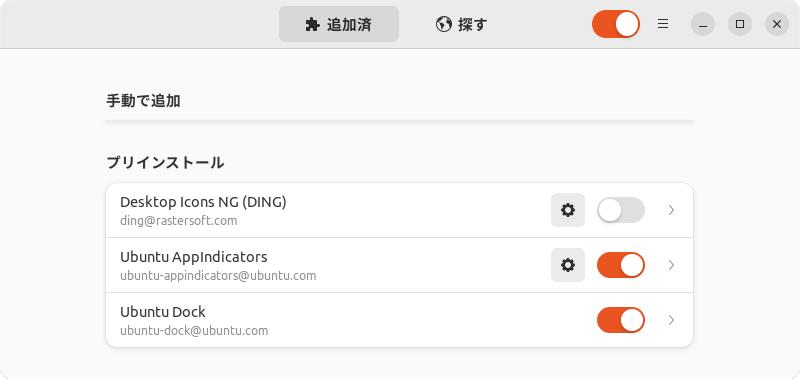Click the globe icon on 探す tab
Screen dimensions: 800x379
point(443,24)
